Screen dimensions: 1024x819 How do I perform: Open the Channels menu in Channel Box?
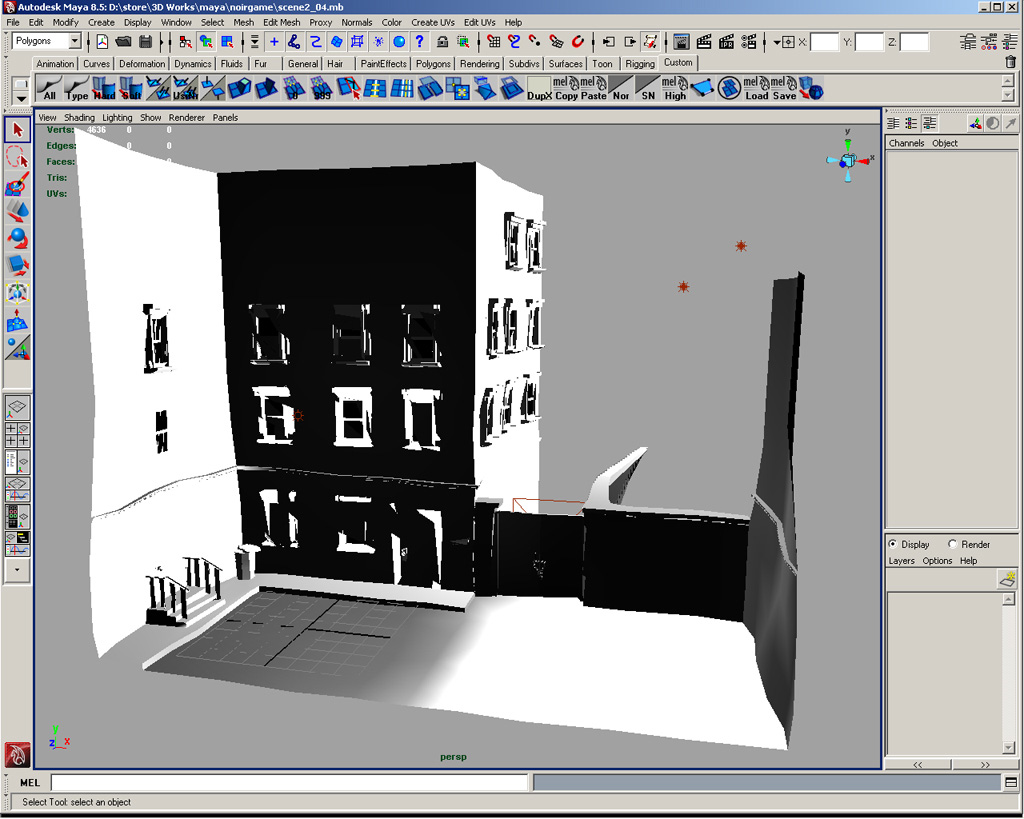(x=906, y=143)
